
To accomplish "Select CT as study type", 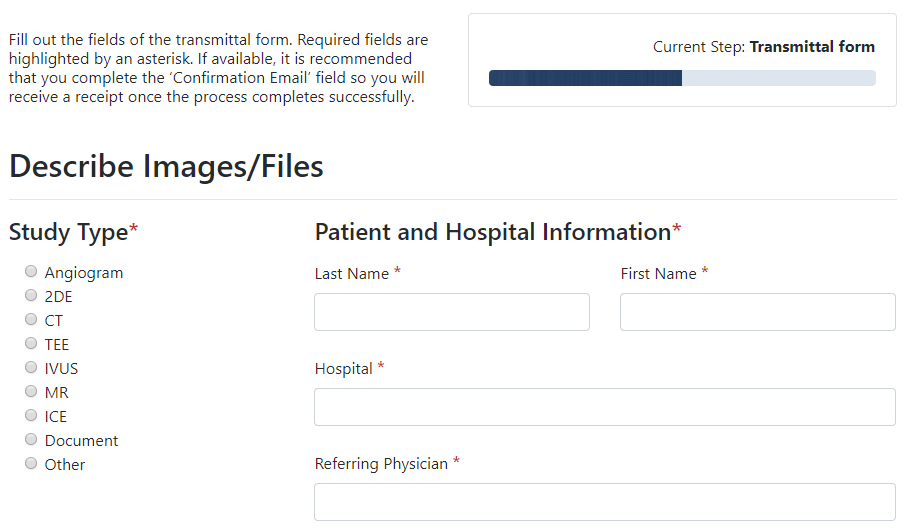I will point(31,320).
